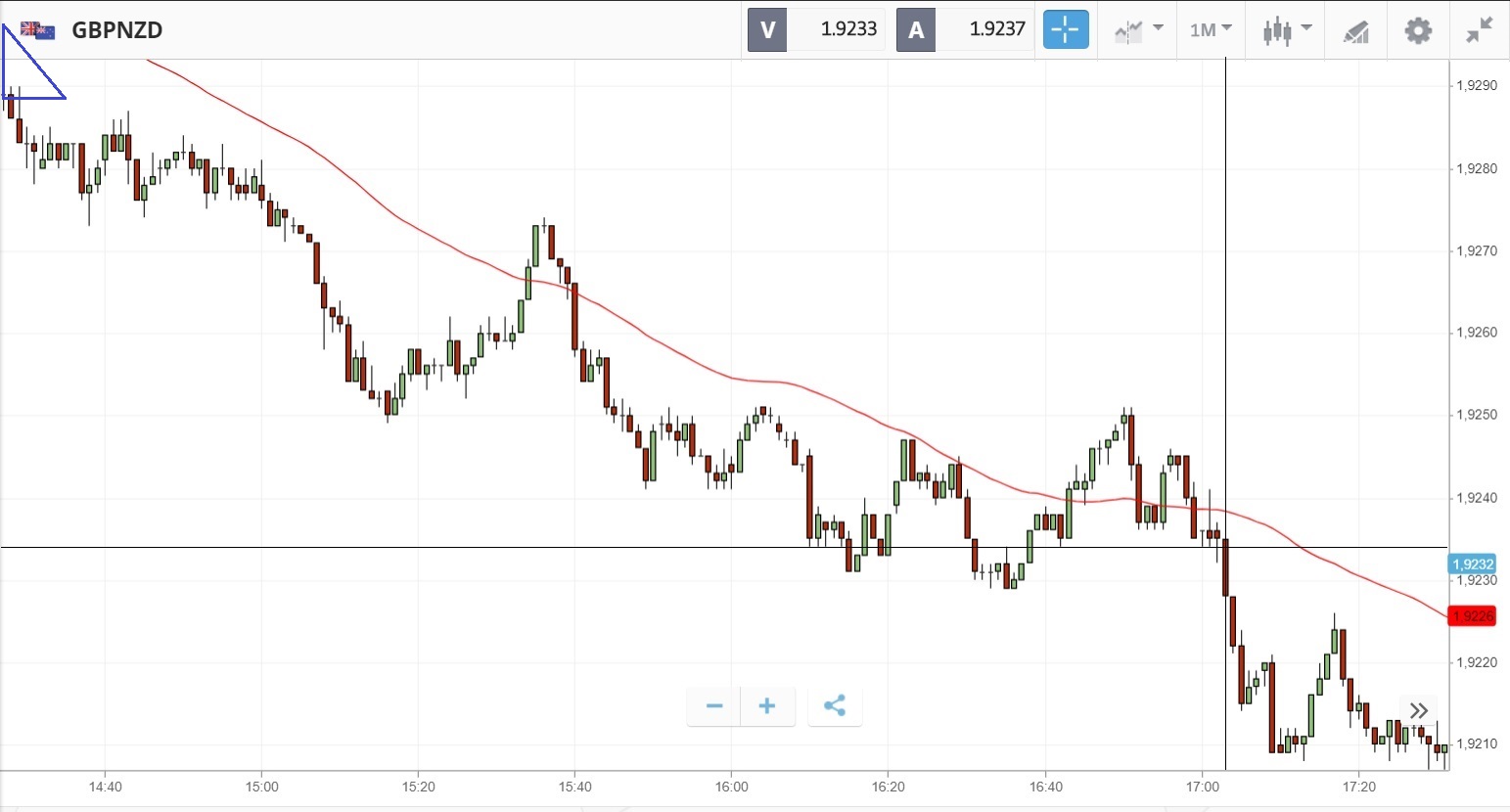
Task: Open chart settings gear
Action: point(1417,30)
